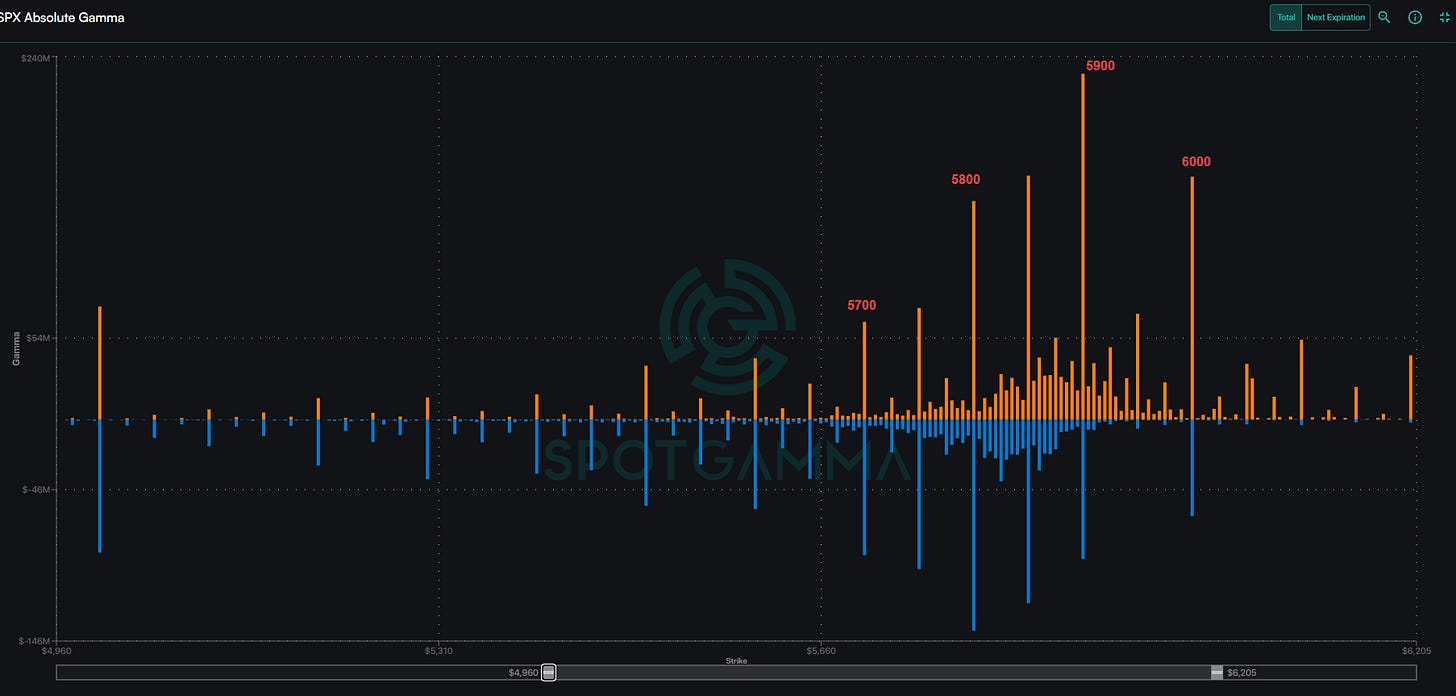The height and width of the screenshot is (696, 1456).
Task: Click the left strike range handle at $4,960
Action: (x=548, y=673)
